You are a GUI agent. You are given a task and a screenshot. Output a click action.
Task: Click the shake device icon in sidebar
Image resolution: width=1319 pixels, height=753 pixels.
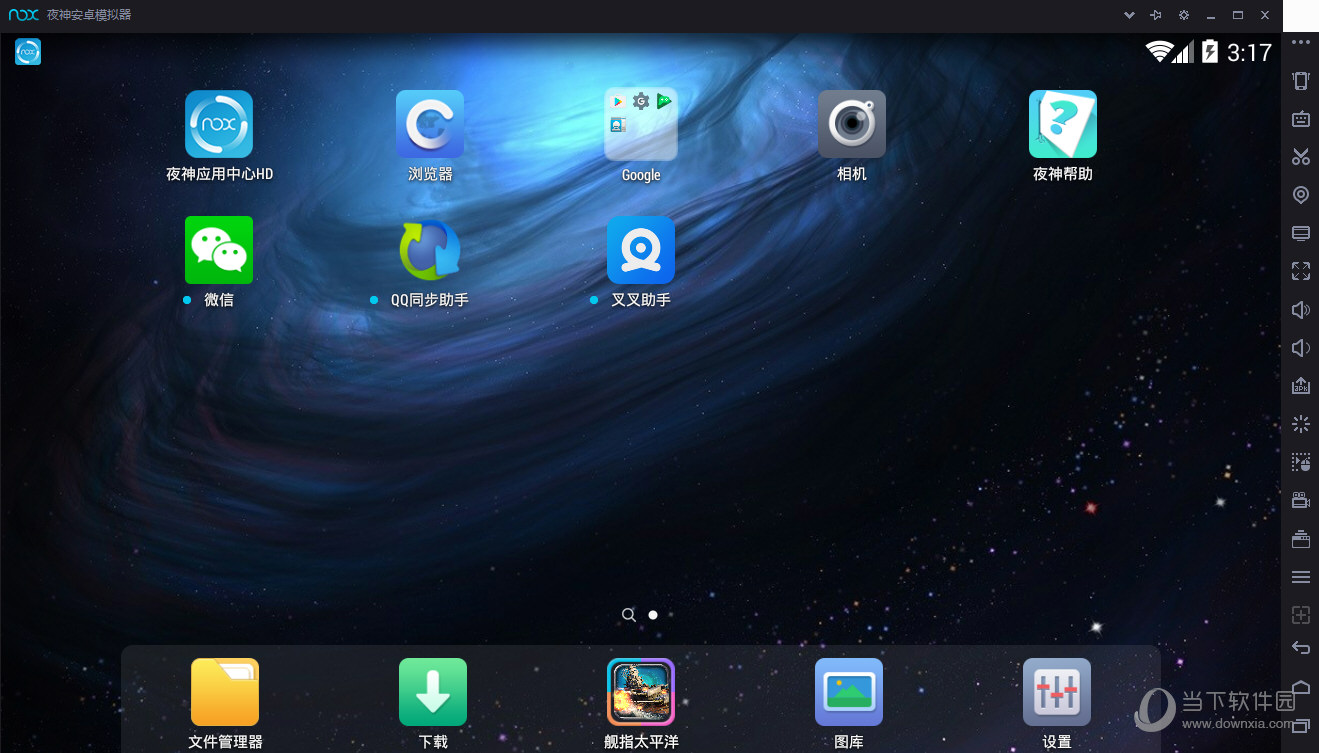[1300, 81]
